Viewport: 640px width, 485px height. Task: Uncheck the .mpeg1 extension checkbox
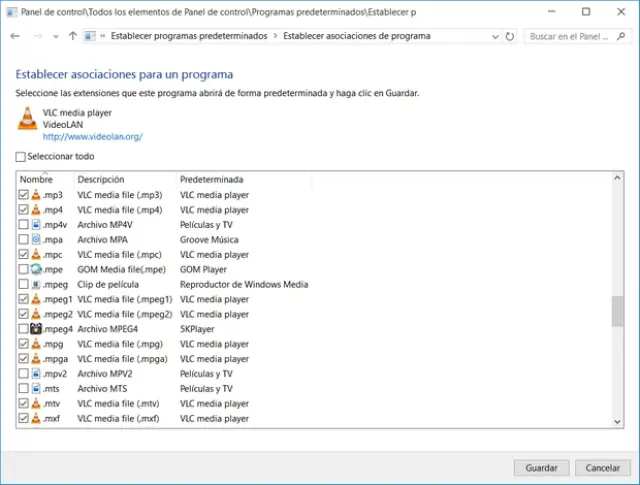(24, 299)
